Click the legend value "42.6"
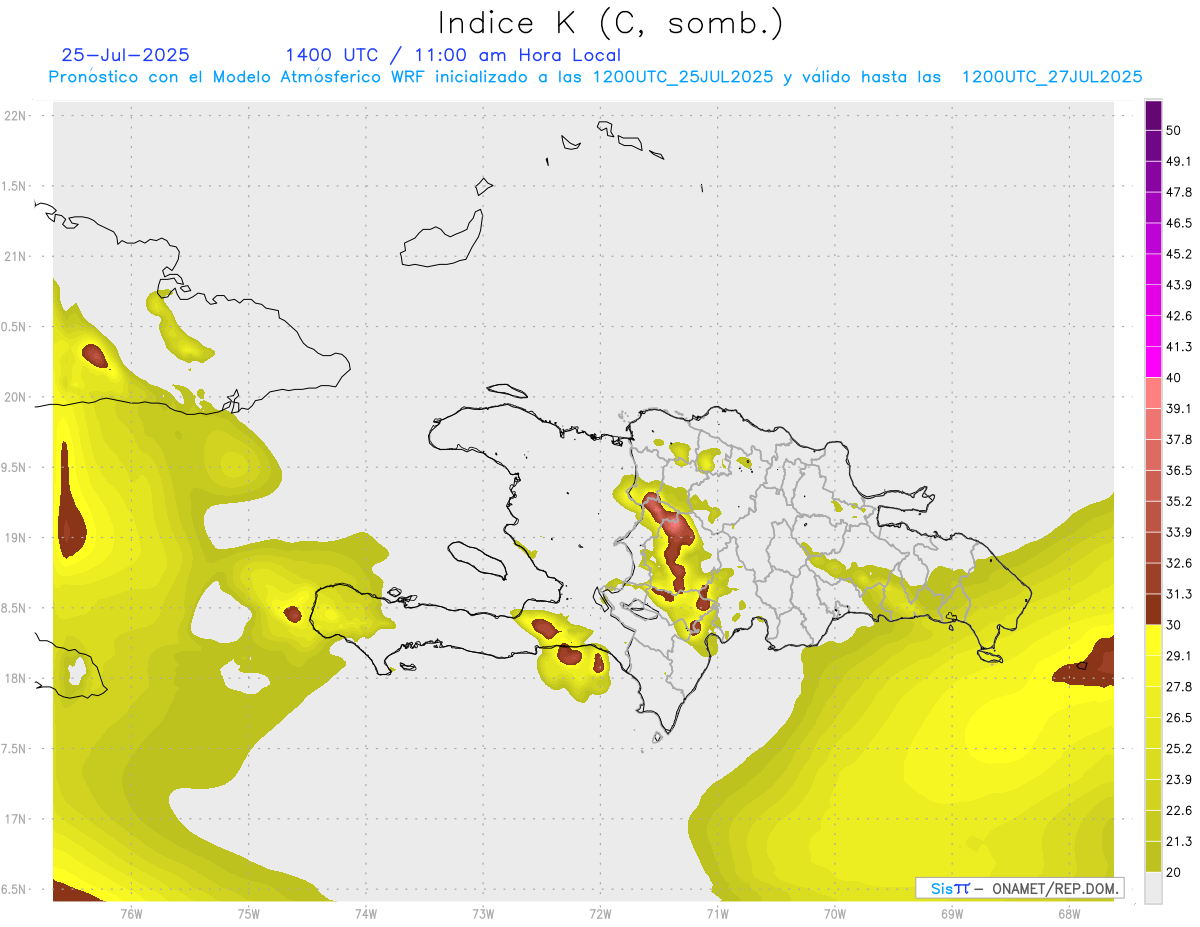This screenshot has width=1200, height=927. [x=1179, y=316]
